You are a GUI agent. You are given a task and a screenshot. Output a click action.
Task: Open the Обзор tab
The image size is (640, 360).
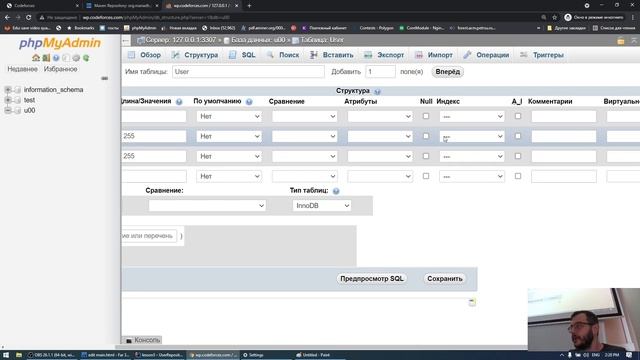[x=144, y=55]
